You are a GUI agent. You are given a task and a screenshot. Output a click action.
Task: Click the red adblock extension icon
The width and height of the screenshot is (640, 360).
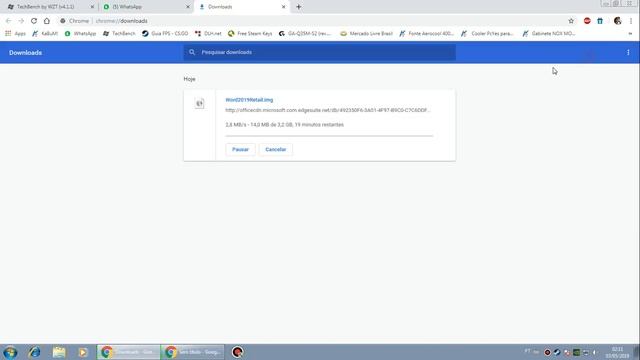pyautogui.click(x=587, y=21)
